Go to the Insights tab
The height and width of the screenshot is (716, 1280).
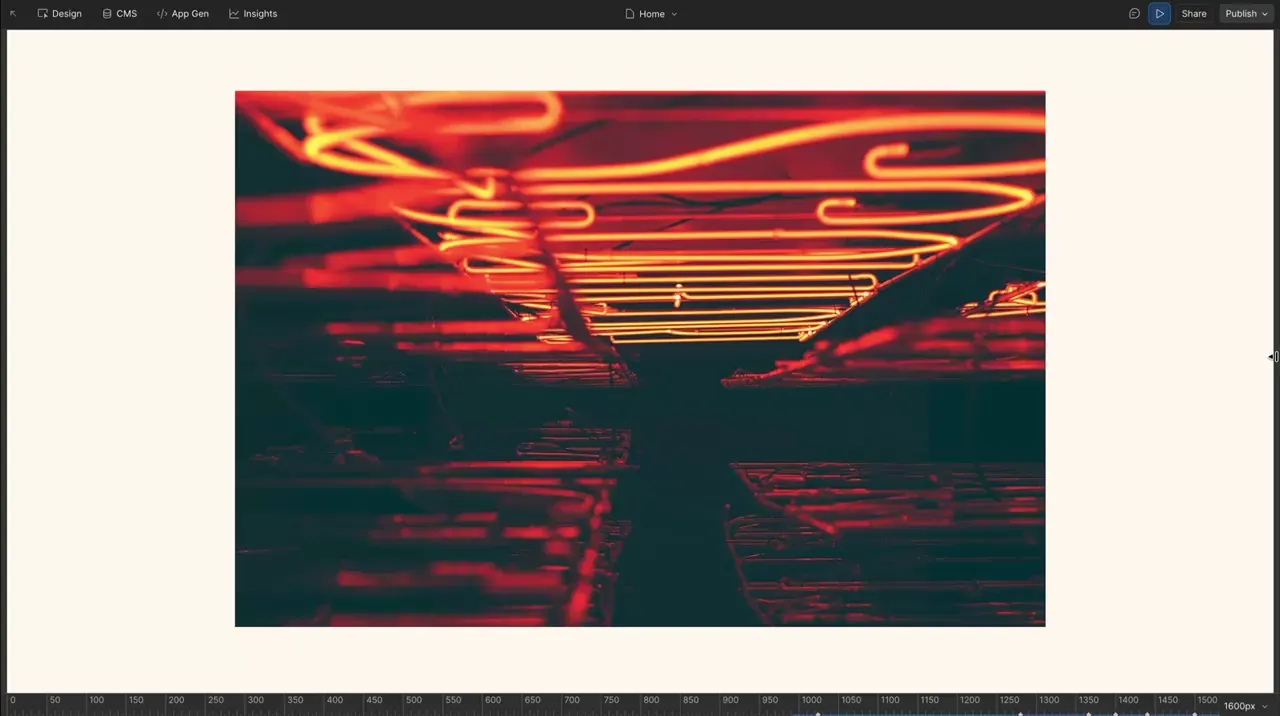[x=253, y=14]
